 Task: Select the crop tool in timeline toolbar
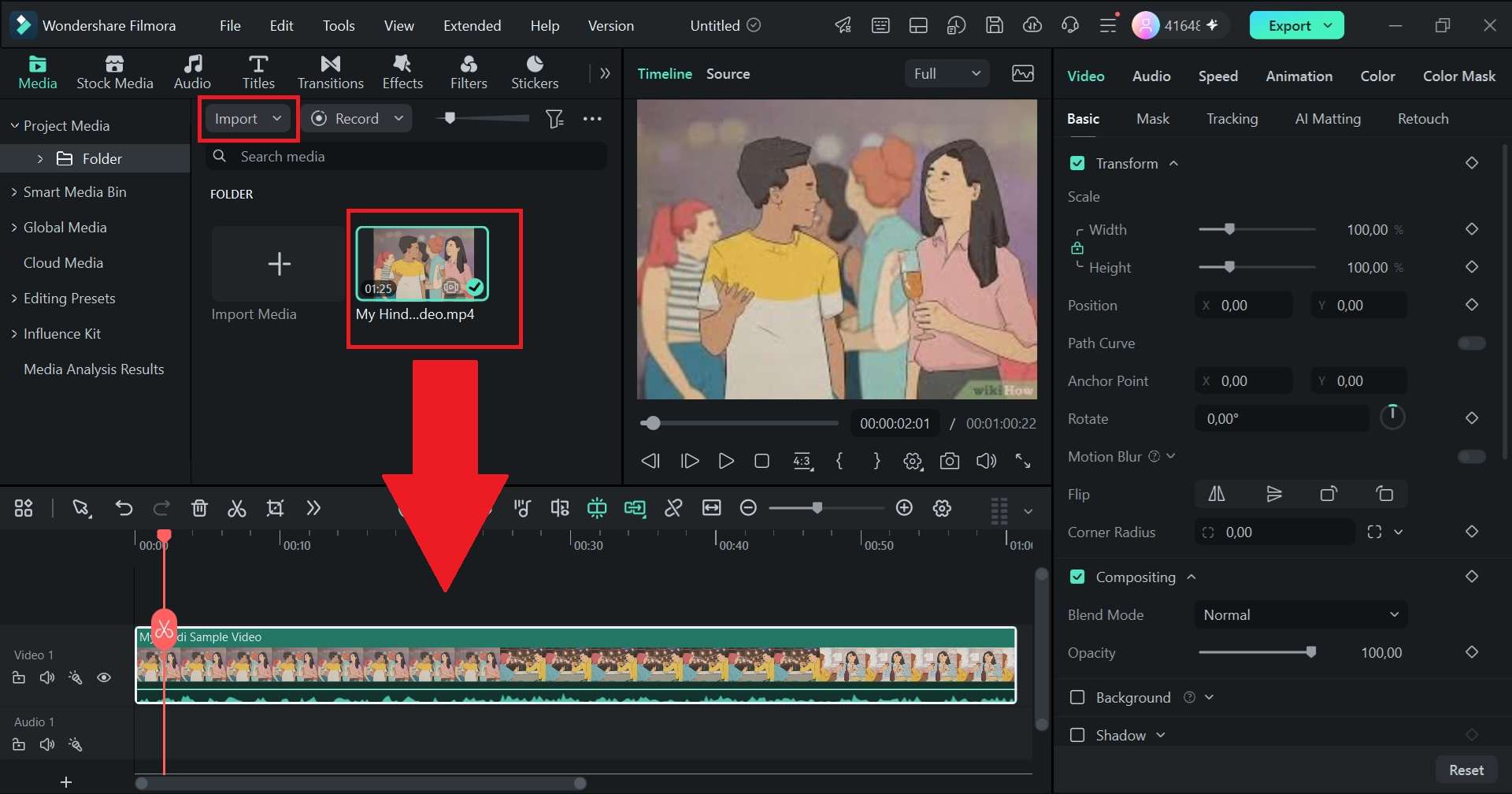pos(275,508)
